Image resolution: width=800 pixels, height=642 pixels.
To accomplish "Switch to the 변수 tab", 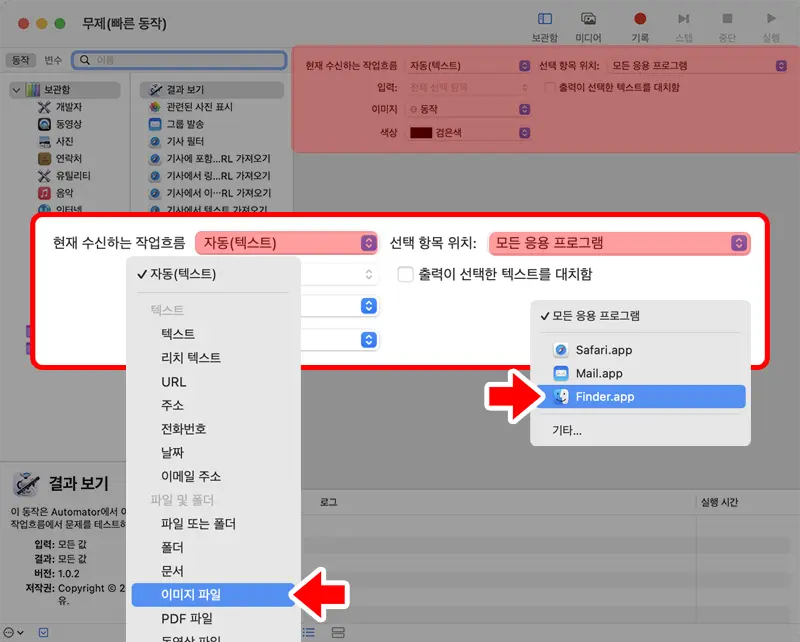I will [x=53, y=60].
